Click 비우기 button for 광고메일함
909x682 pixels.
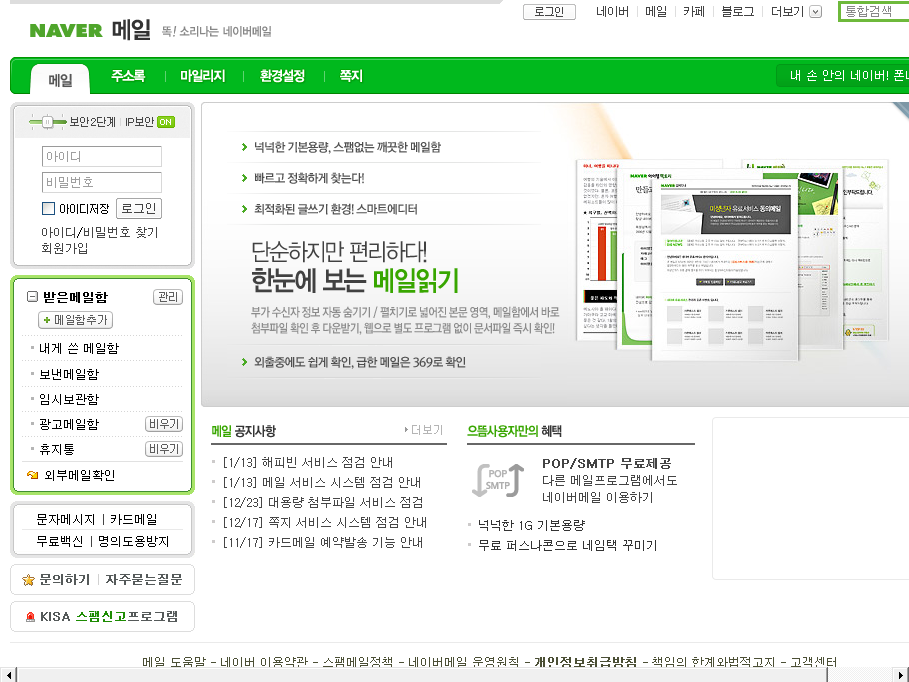coord(163,424)
